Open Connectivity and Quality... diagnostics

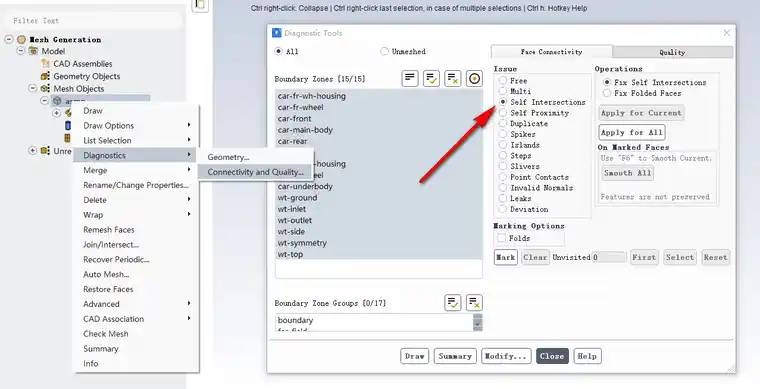255,172
